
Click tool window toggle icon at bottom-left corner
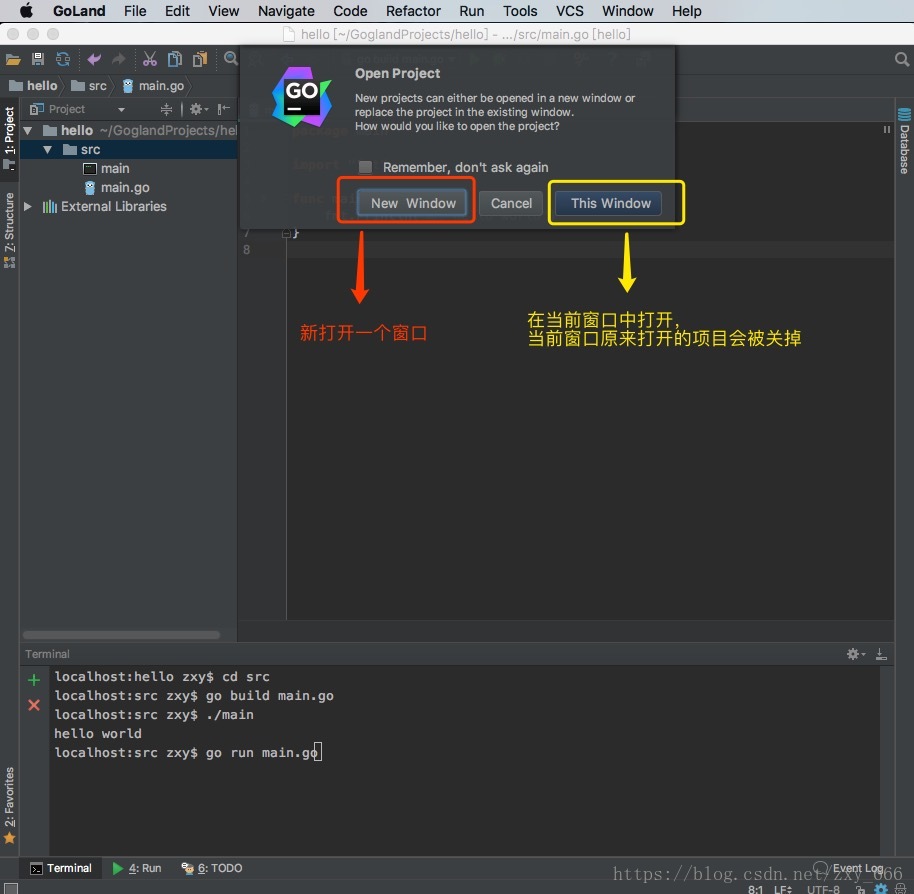10,888
